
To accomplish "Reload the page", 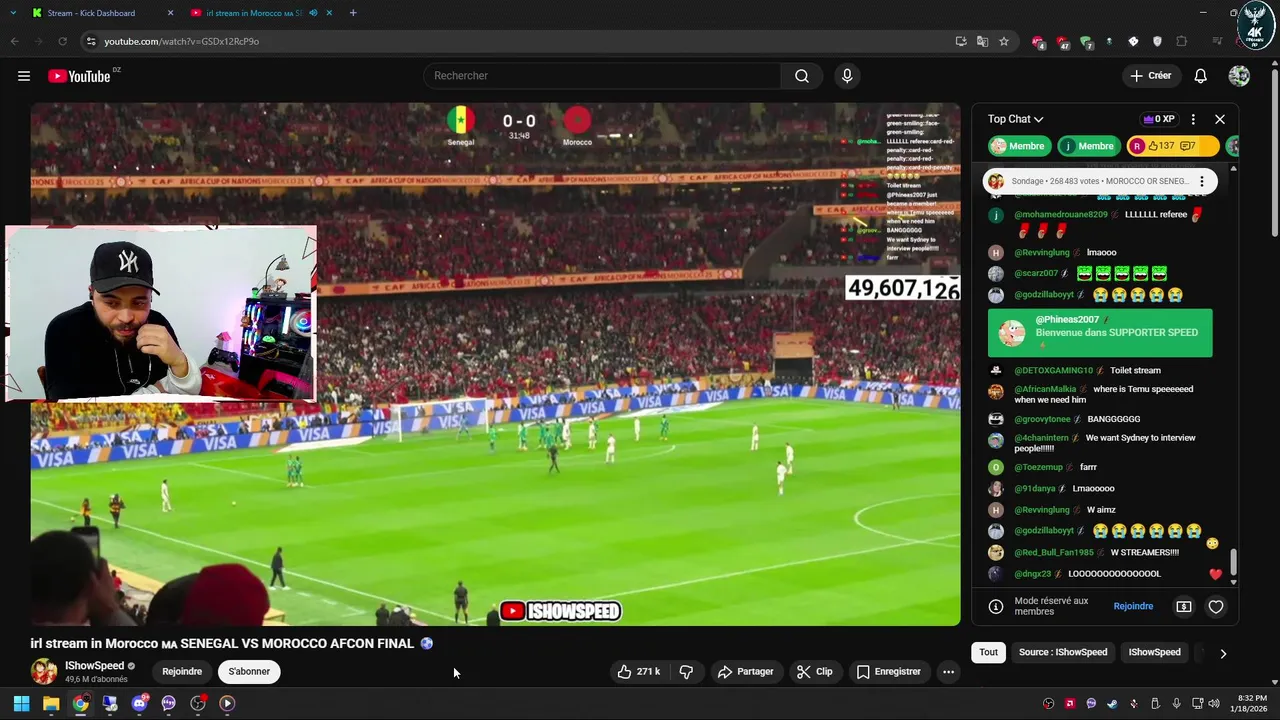I will coord(62,41).
